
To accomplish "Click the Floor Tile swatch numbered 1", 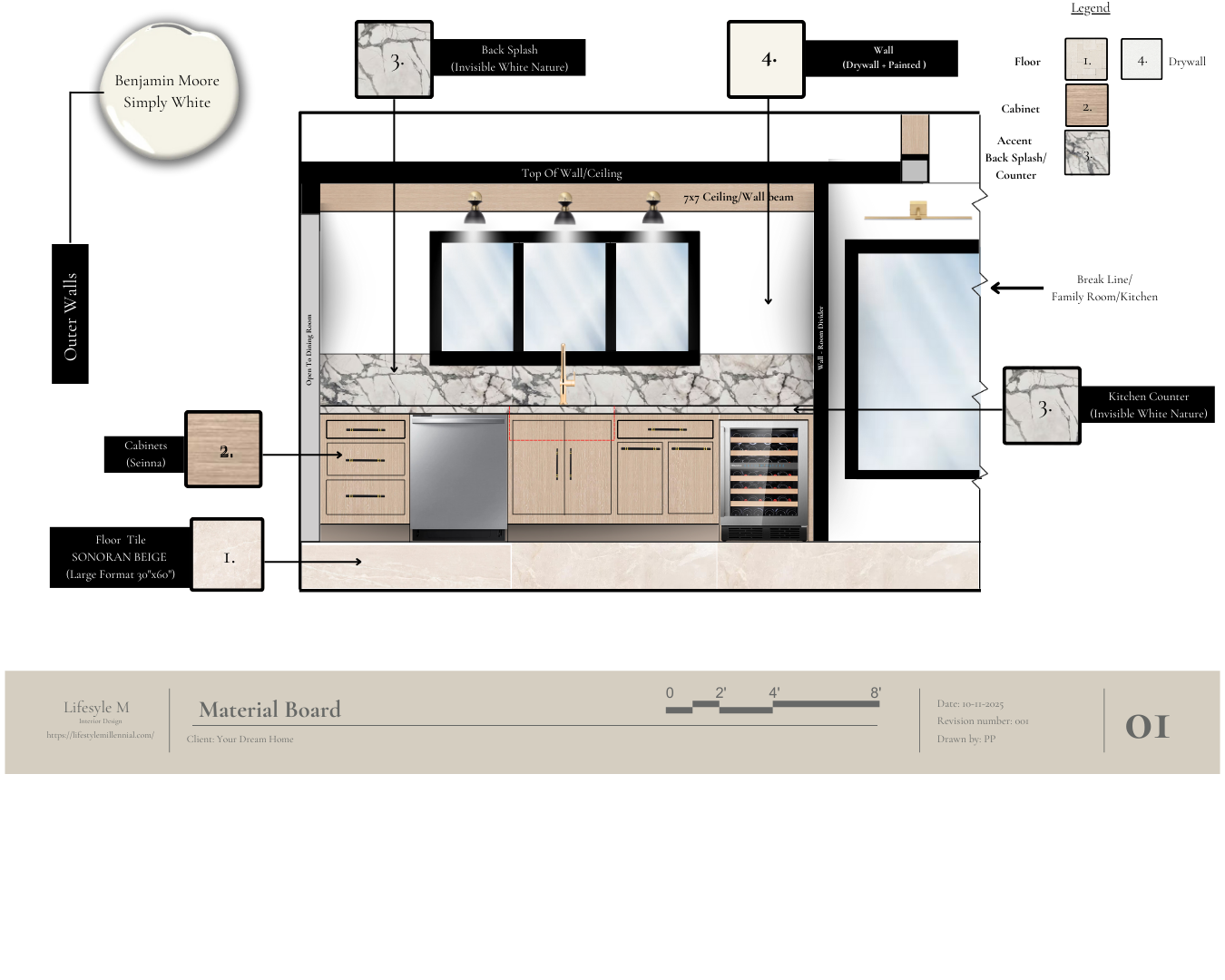I will 227,554.
